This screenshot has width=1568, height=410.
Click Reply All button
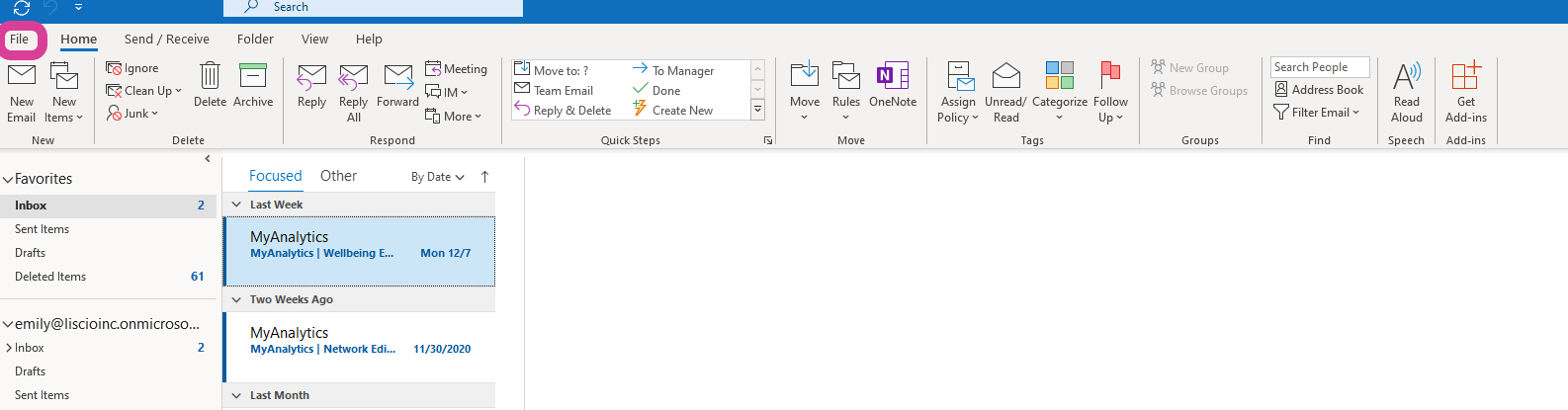click(x=354, y=93)
